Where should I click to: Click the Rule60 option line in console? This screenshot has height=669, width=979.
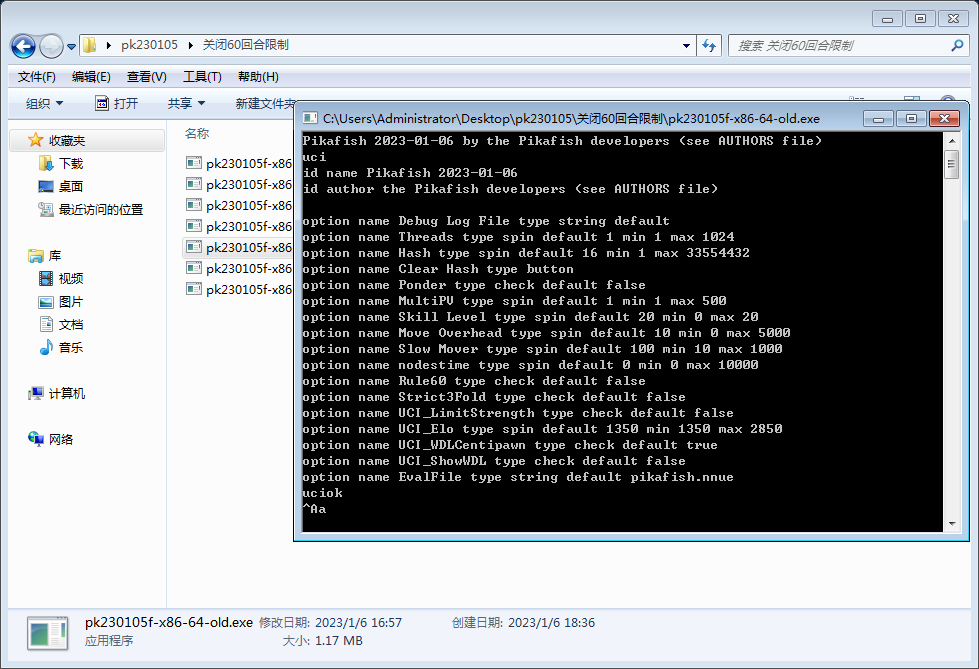click(x=474, y=381)
